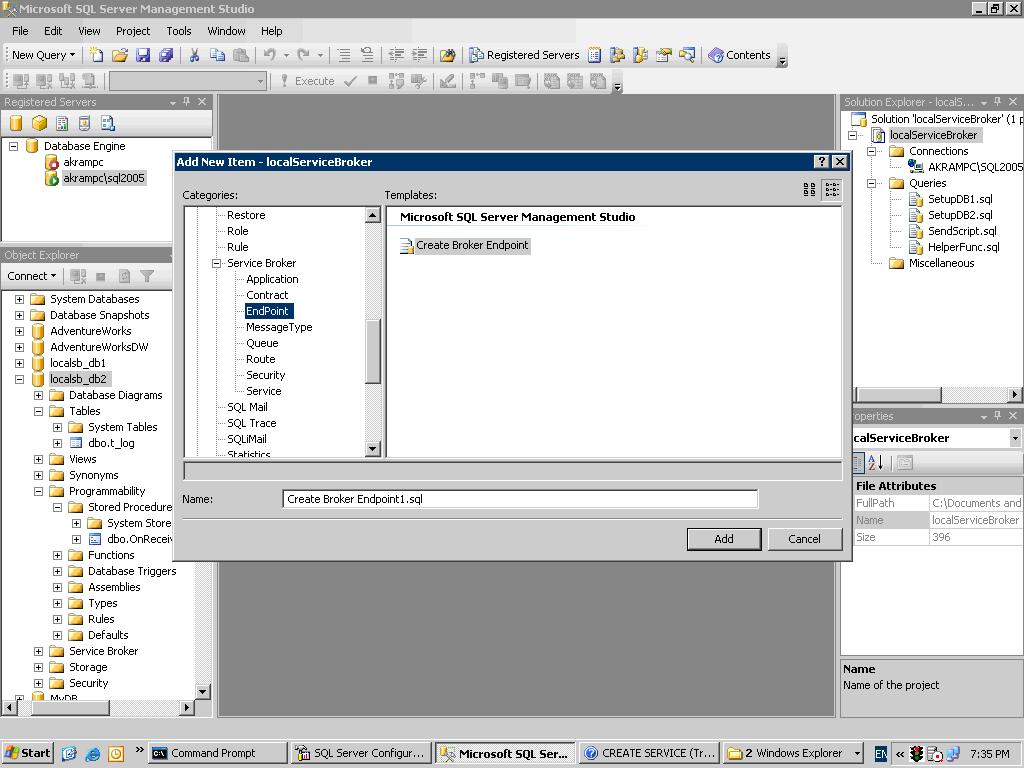Open the Edit menu
Screen dimensions: 1024x768
[53, 31]
